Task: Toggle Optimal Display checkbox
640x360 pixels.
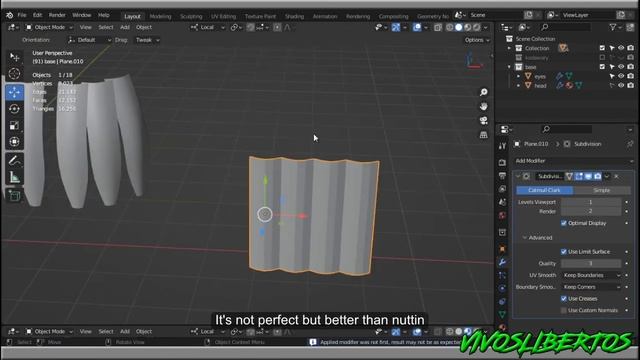Action: point(564,223)
